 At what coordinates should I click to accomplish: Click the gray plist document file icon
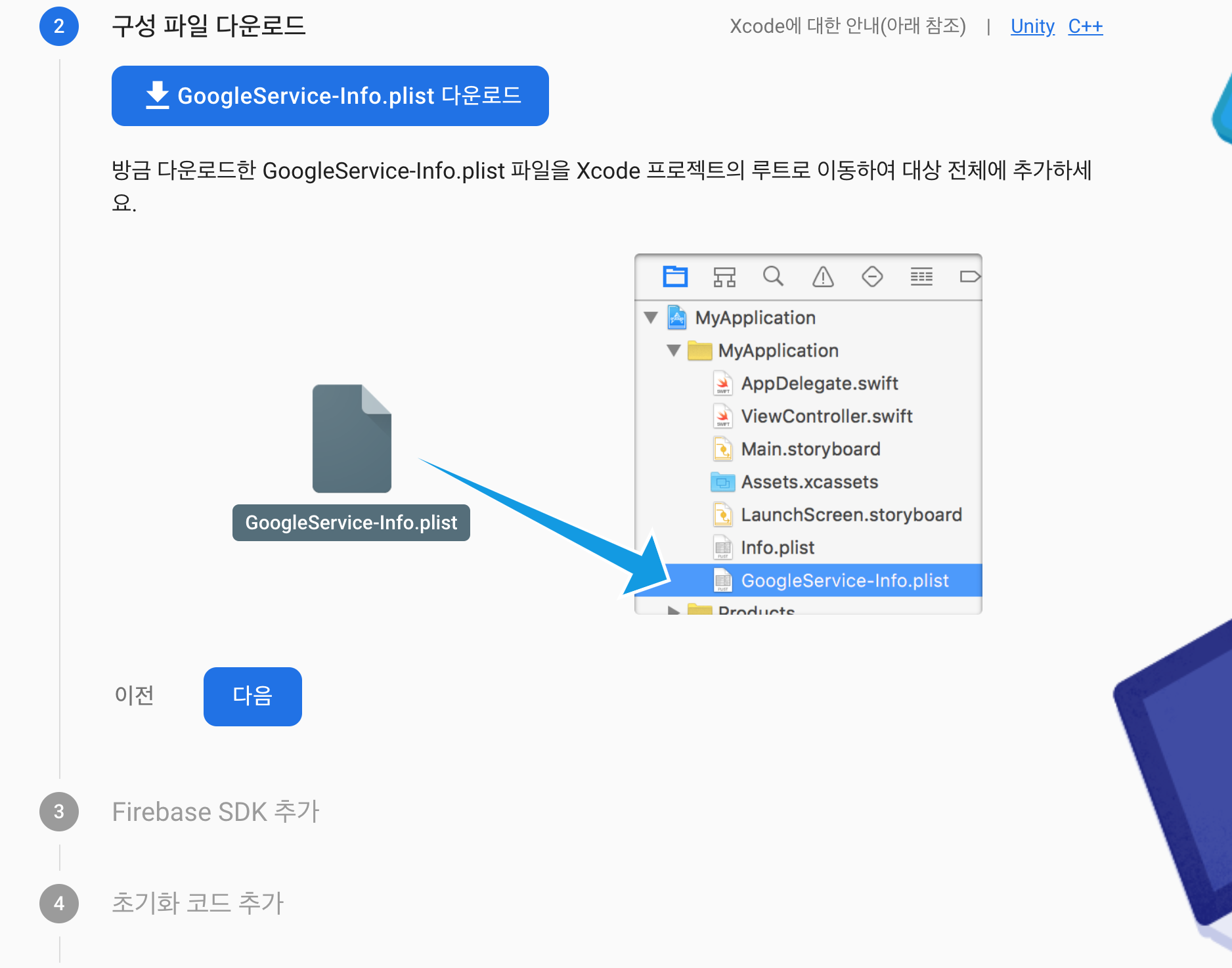click(352, 439)
